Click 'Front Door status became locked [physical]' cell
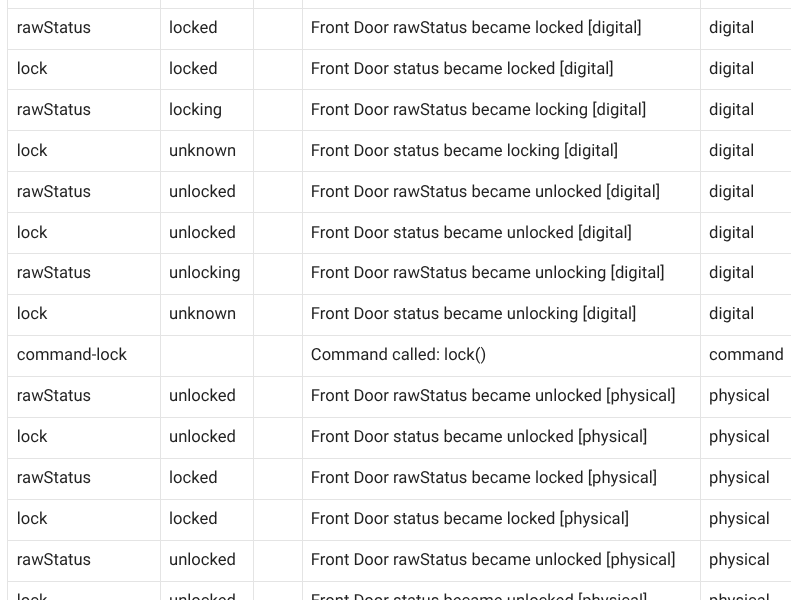Image resolution: width=791 pixels, height=605 pixels. point(501,519)
